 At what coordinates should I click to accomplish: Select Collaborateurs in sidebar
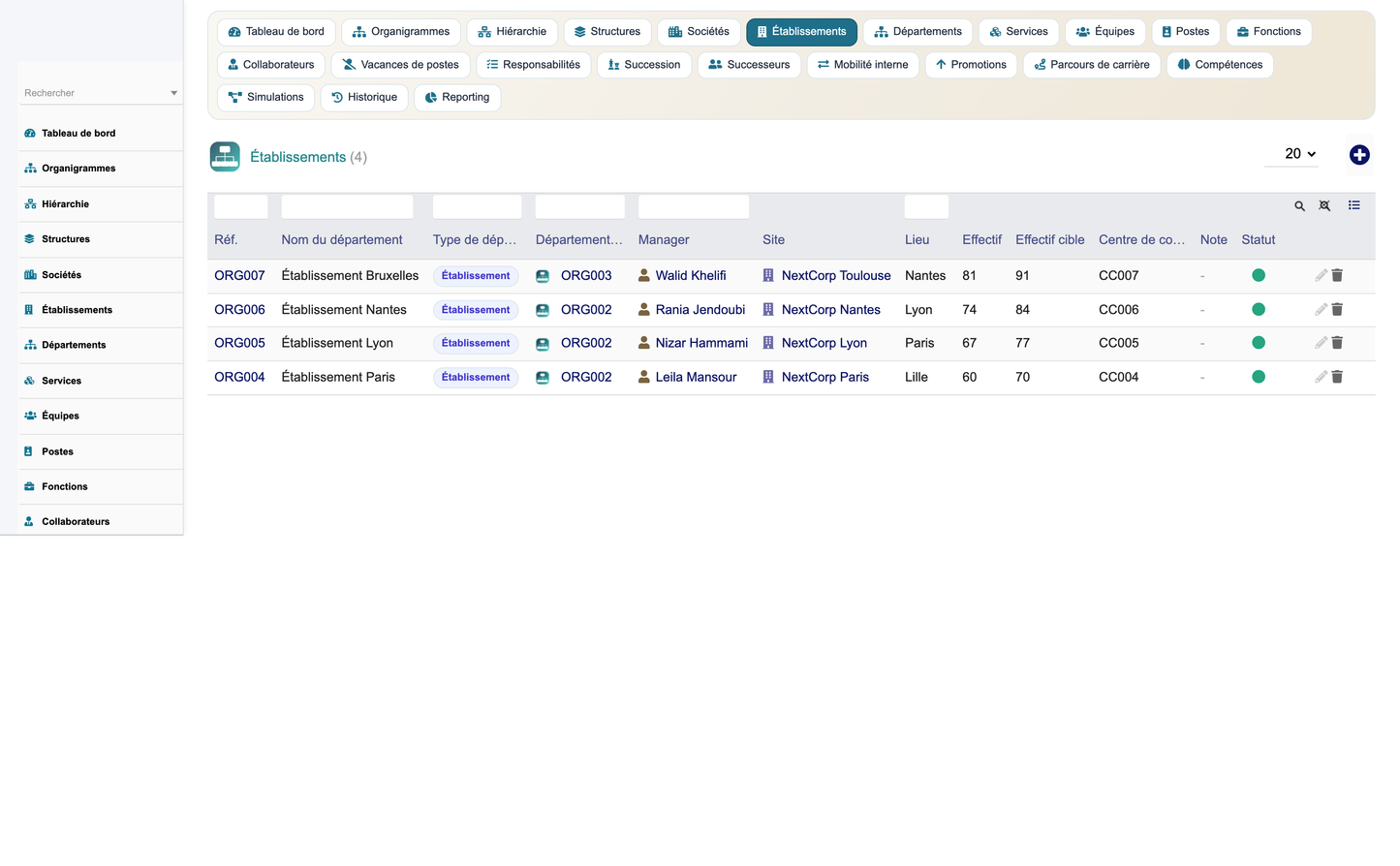tap(101, 522)
